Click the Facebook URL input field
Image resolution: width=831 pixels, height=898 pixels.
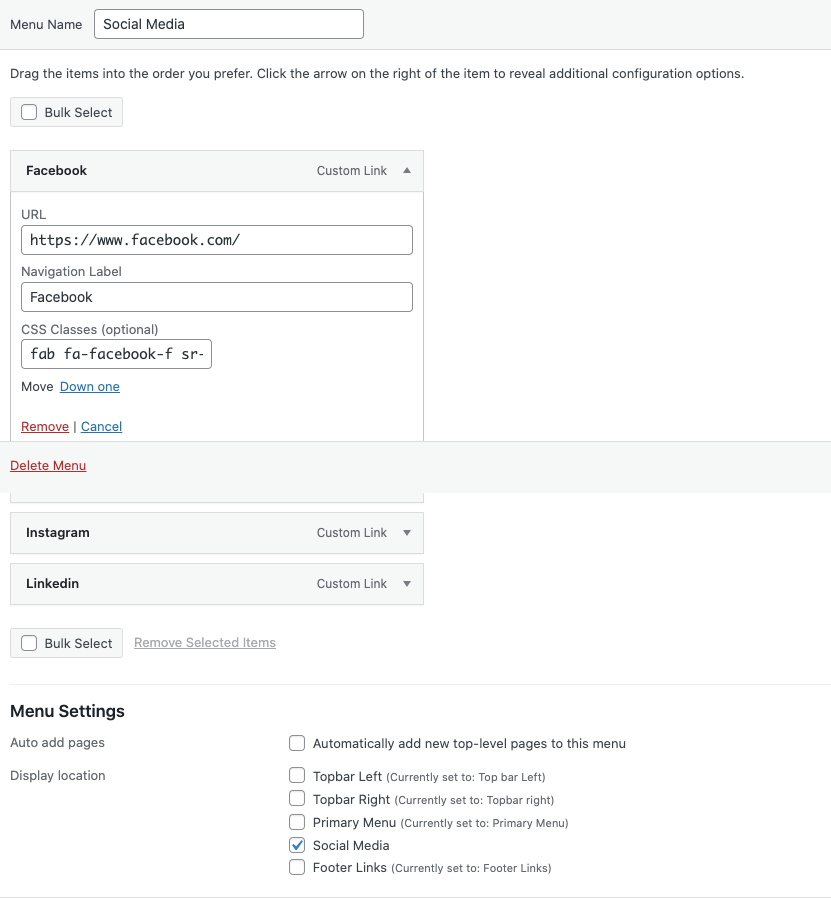pyautogui.click(x=216, y=240)
